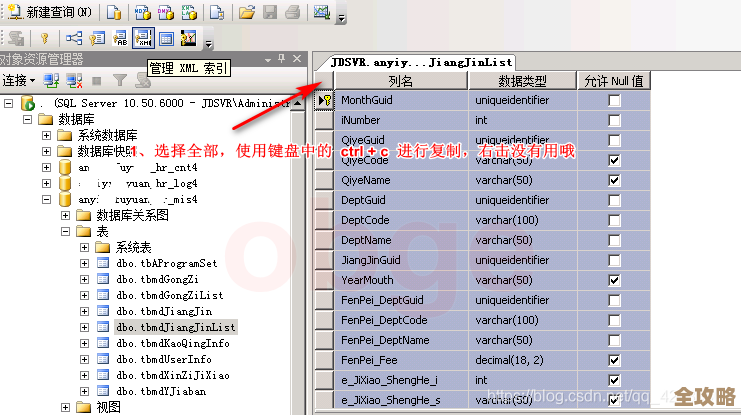Open the Manage Spatial Indexes icon
This screenshot has width=741, height=415.
pos(189,38)
